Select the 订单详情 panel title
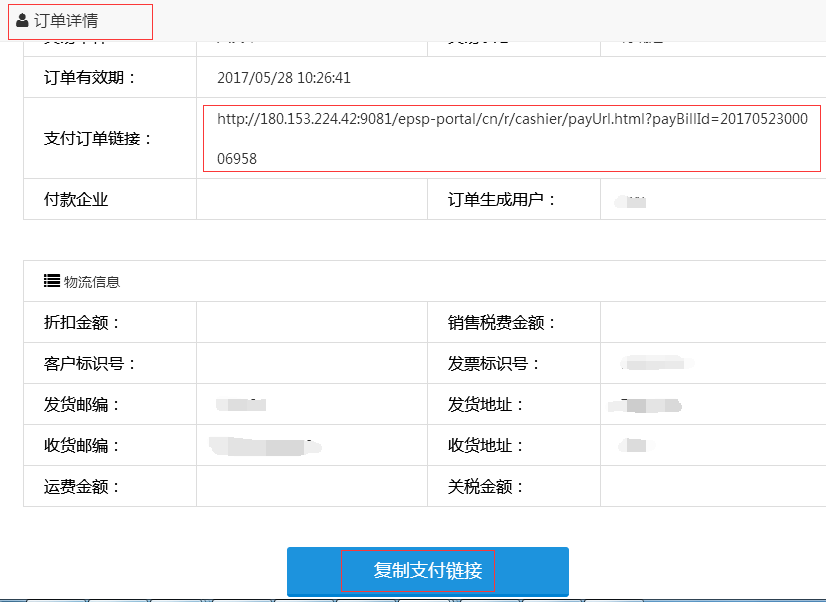 [66, 21]
